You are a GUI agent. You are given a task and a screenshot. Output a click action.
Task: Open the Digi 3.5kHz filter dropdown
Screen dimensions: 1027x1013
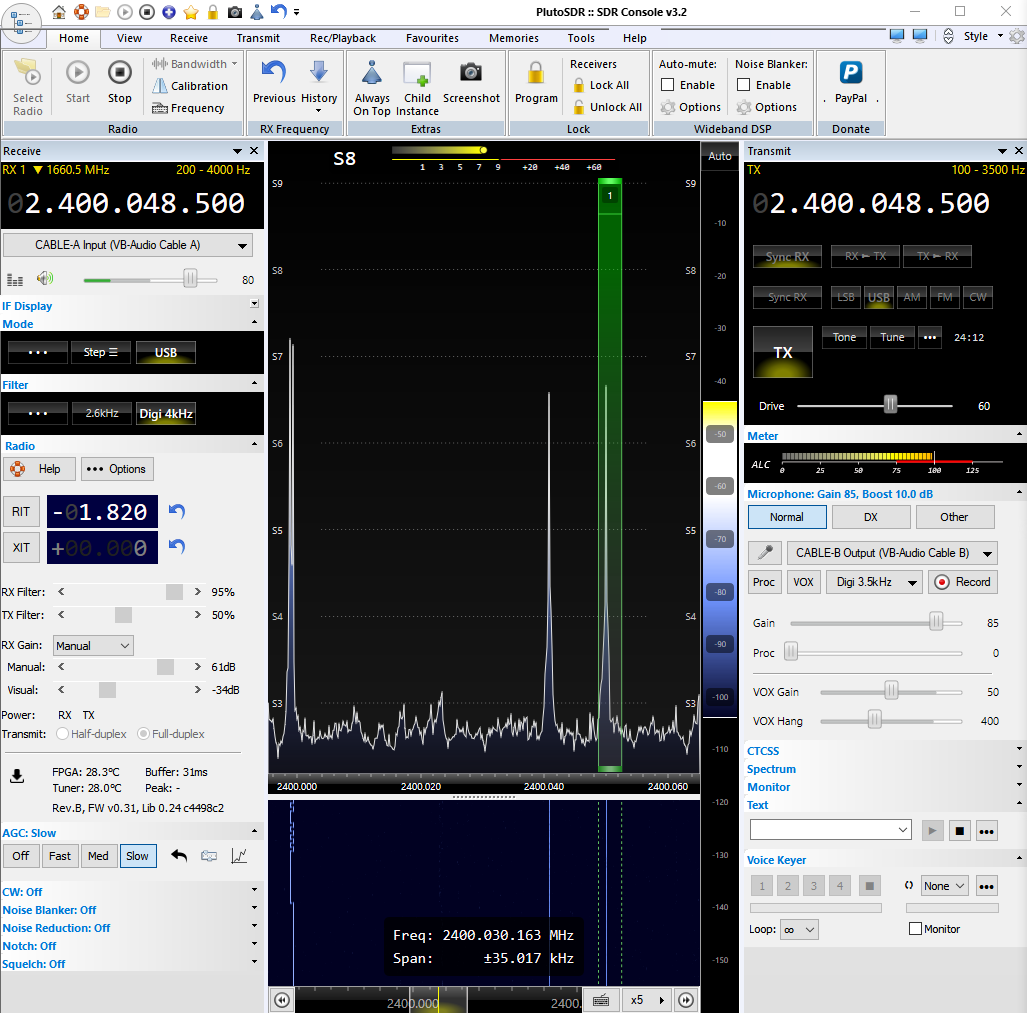pyautogui.click(x=873, y=582)
